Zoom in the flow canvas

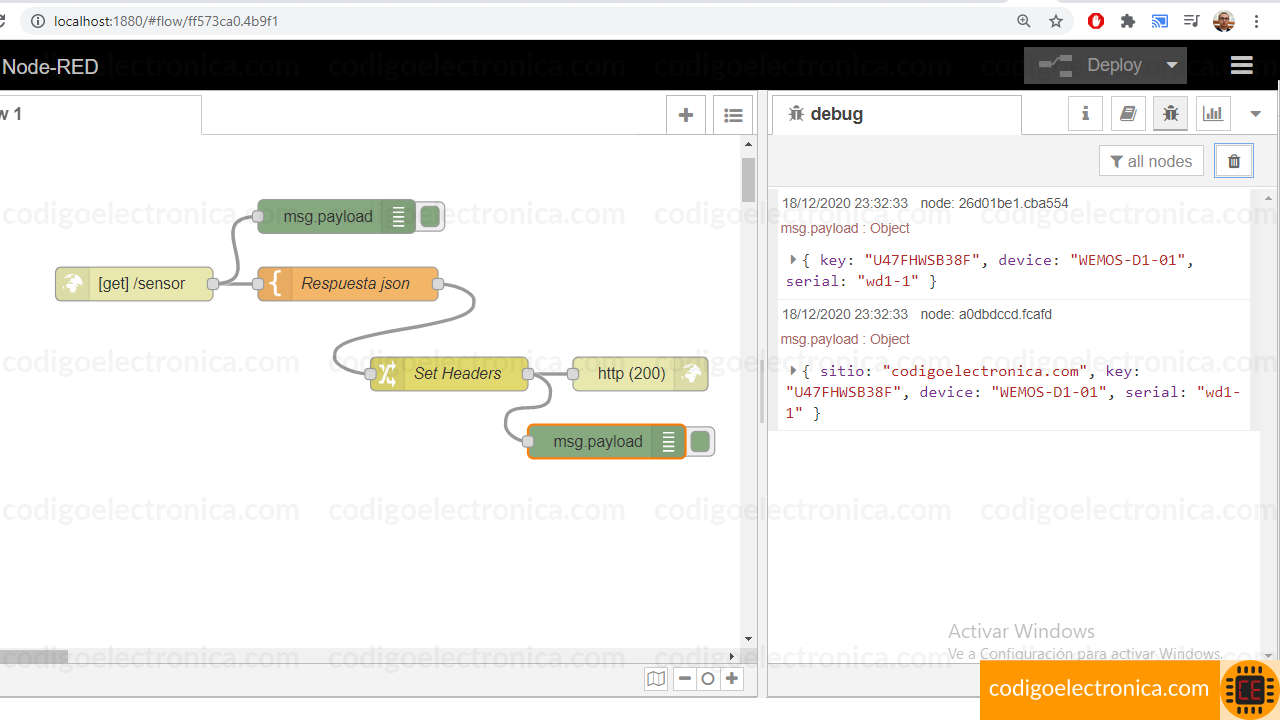pyautogui.click(x=732, y=679)
